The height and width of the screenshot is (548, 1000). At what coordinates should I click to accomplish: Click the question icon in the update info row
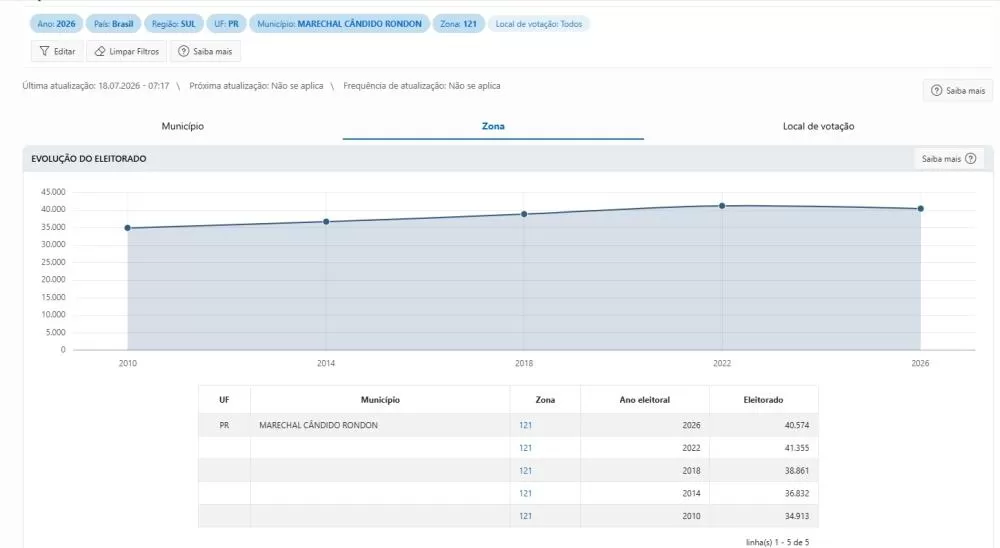click(936, 91)
